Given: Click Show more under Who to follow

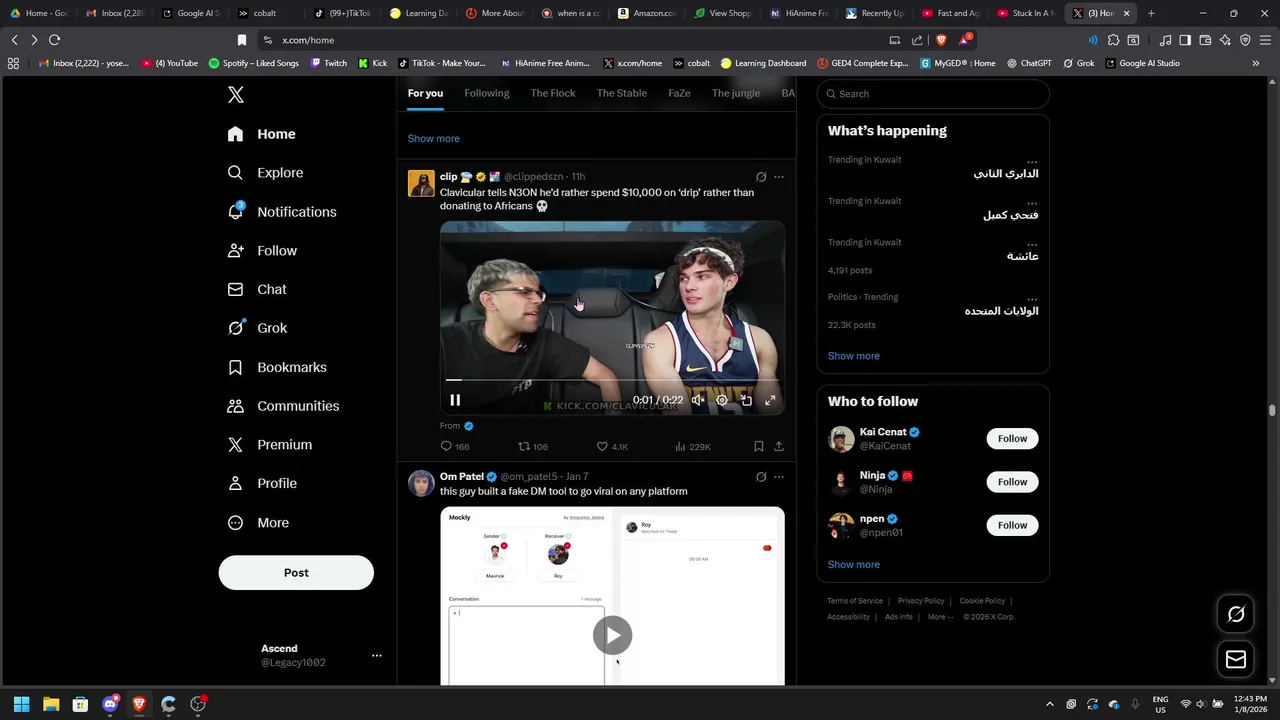Looking at the screenshot, I should click(x=854, y=565).
